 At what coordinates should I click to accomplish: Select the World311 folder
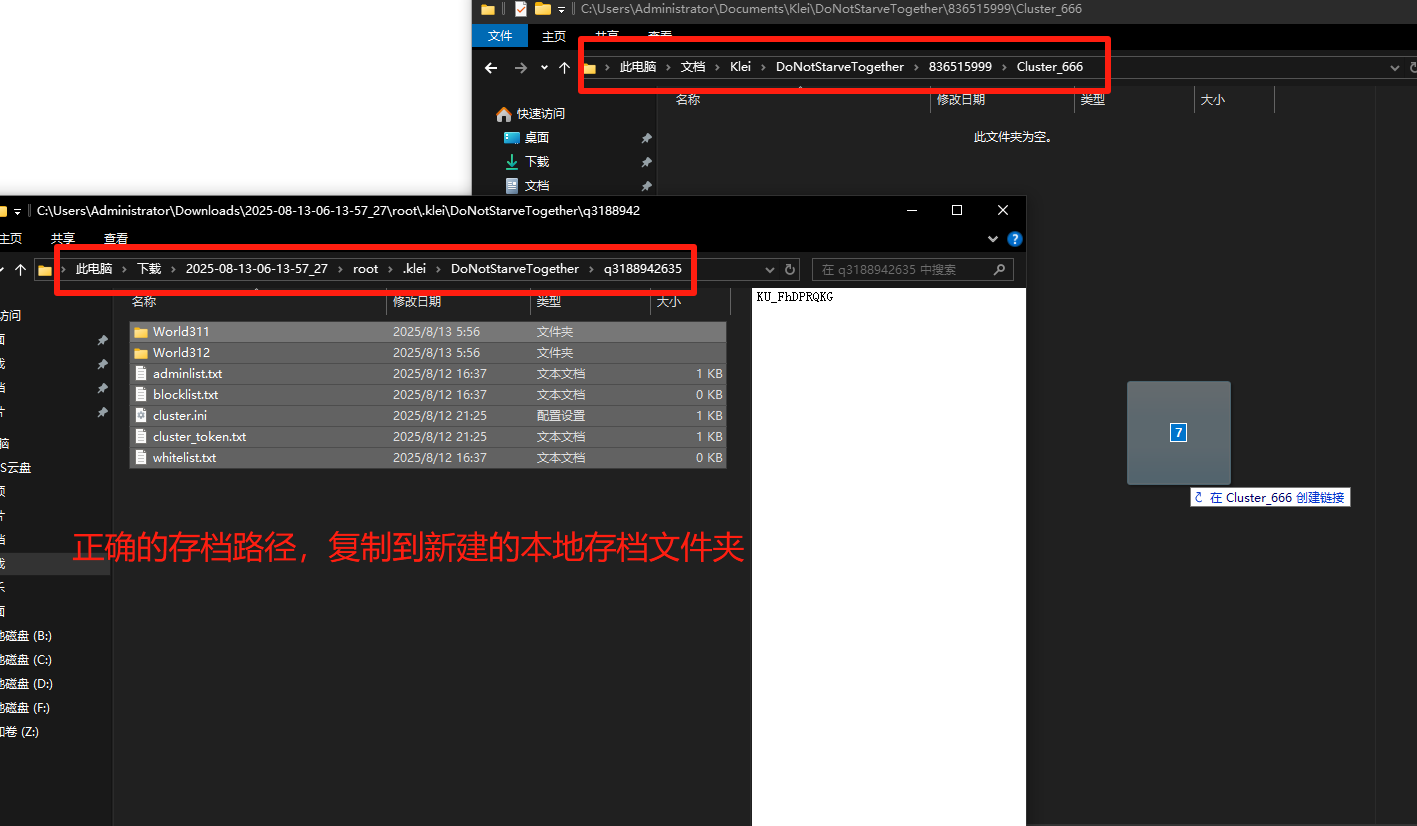pyautogui.click(x=428, y=332)
